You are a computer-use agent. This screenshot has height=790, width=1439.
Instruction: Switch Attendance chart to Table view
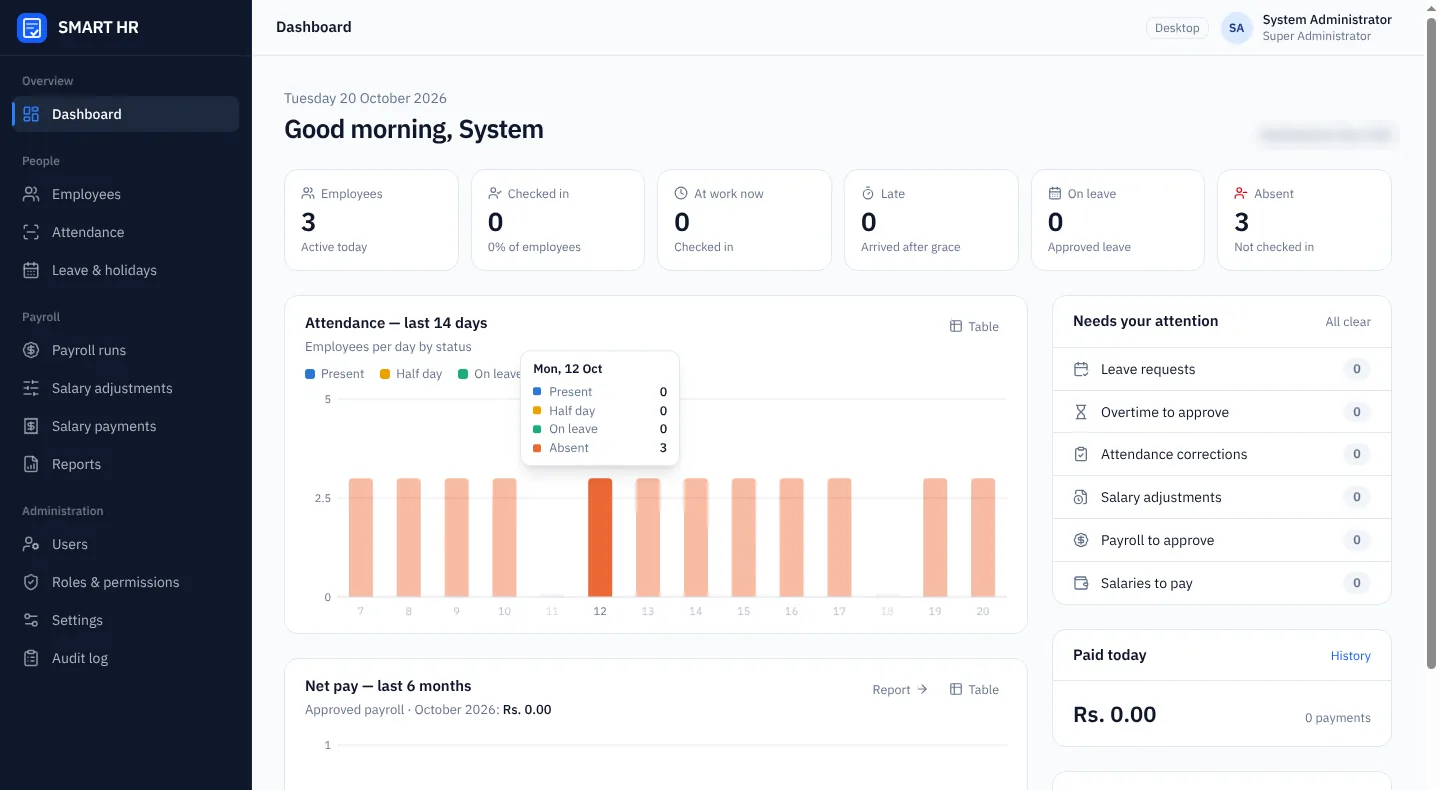[974, 326]
